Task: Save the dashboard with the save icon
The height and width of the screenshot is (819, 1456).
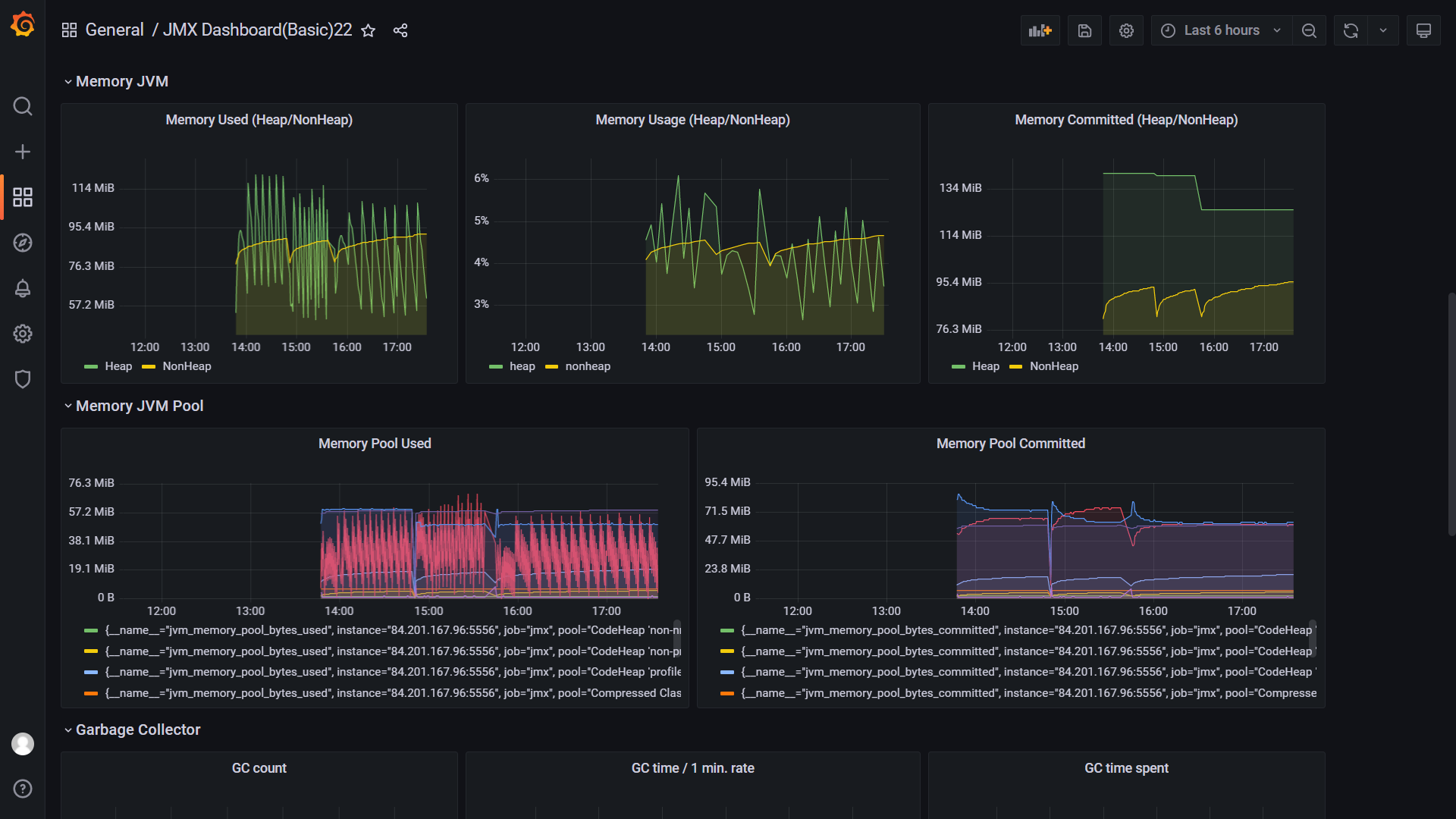Action: point(1084,30)
